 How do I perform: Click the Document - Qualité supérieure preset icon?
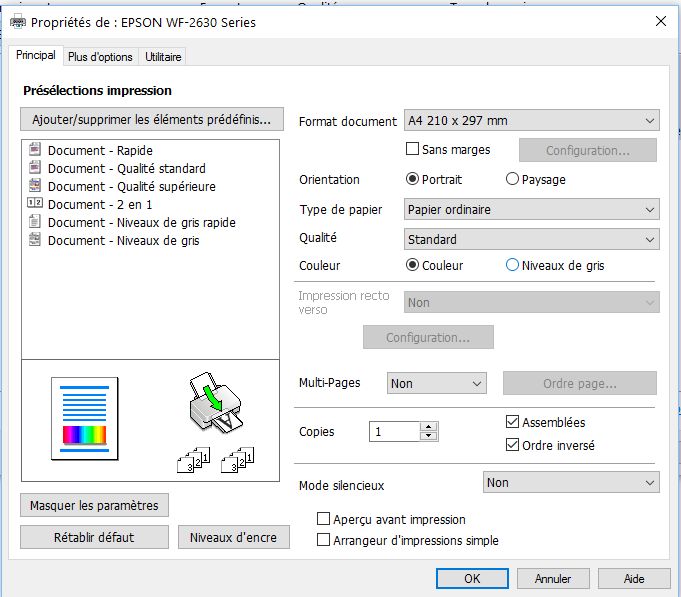point(35,185)
